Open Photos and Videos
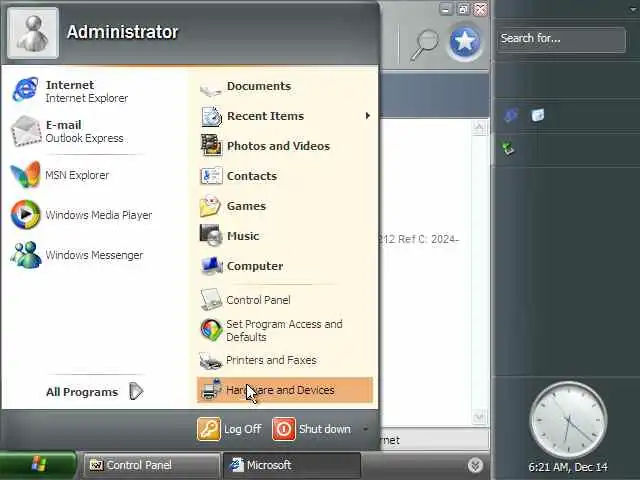Viewport: 640px width, 480px height. [265, 146]
